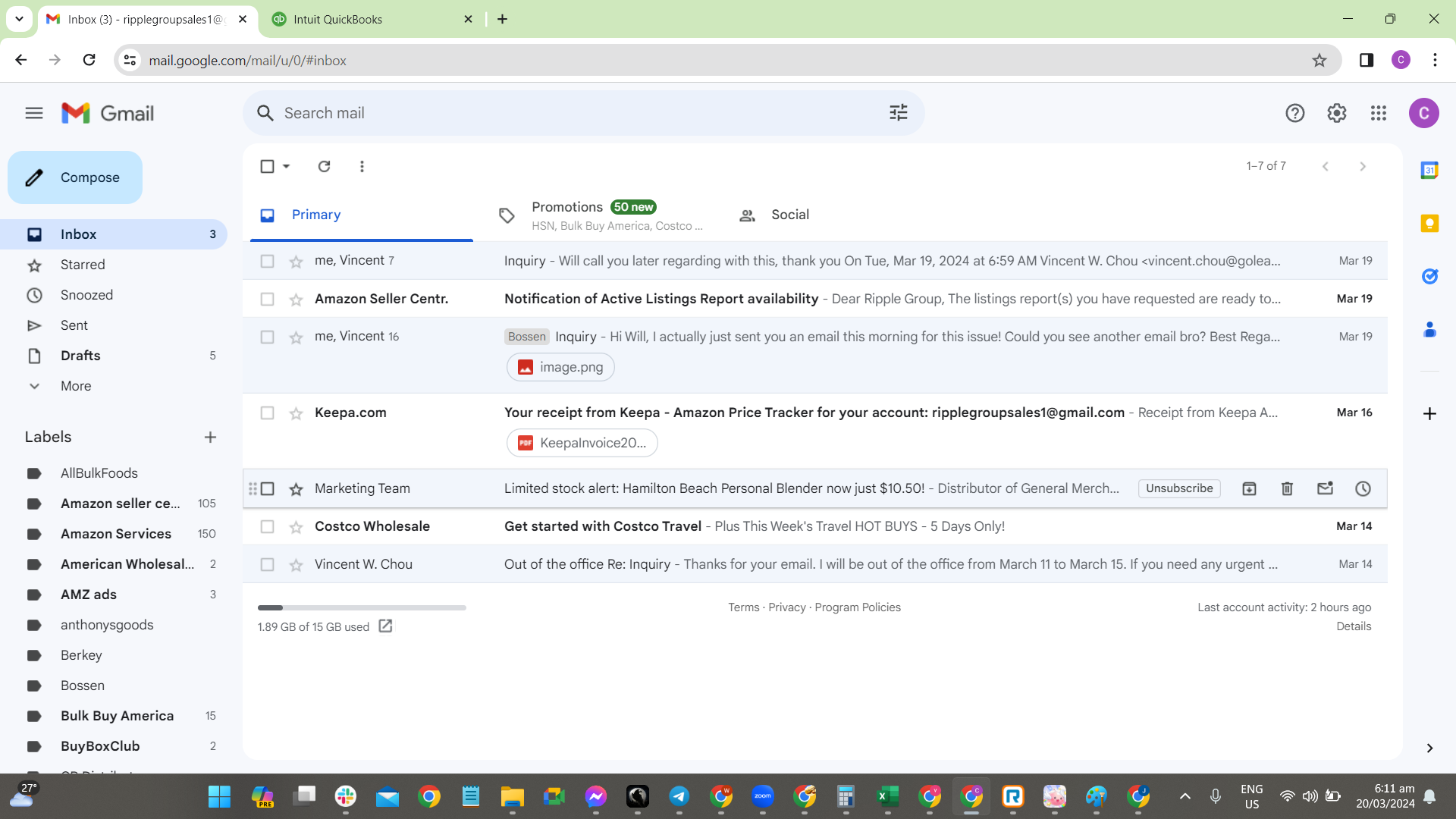
Task: Click in the Search mail field
Action: pos(584,113)
